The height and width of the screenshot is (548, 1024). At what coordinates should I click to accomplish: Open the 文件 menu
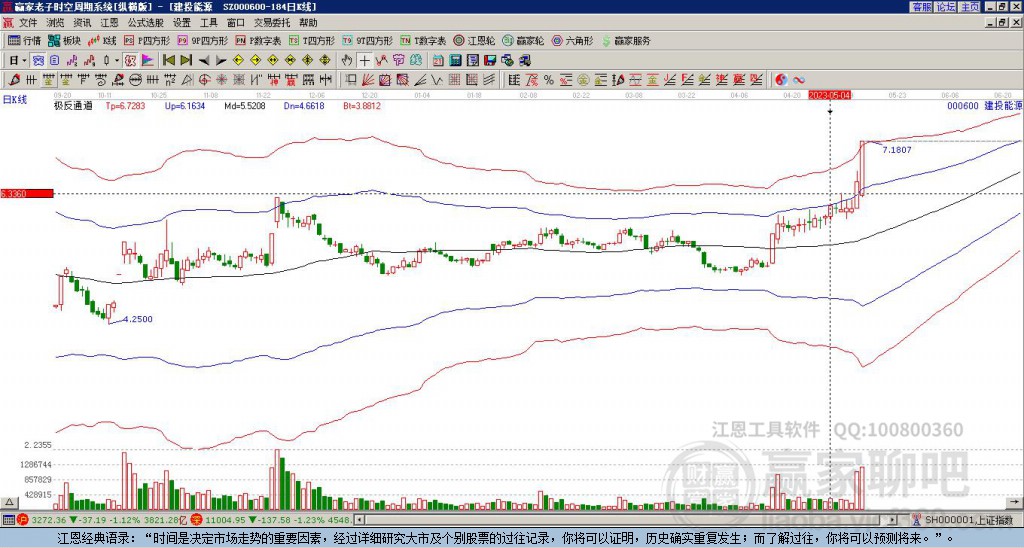click(28, 23)
